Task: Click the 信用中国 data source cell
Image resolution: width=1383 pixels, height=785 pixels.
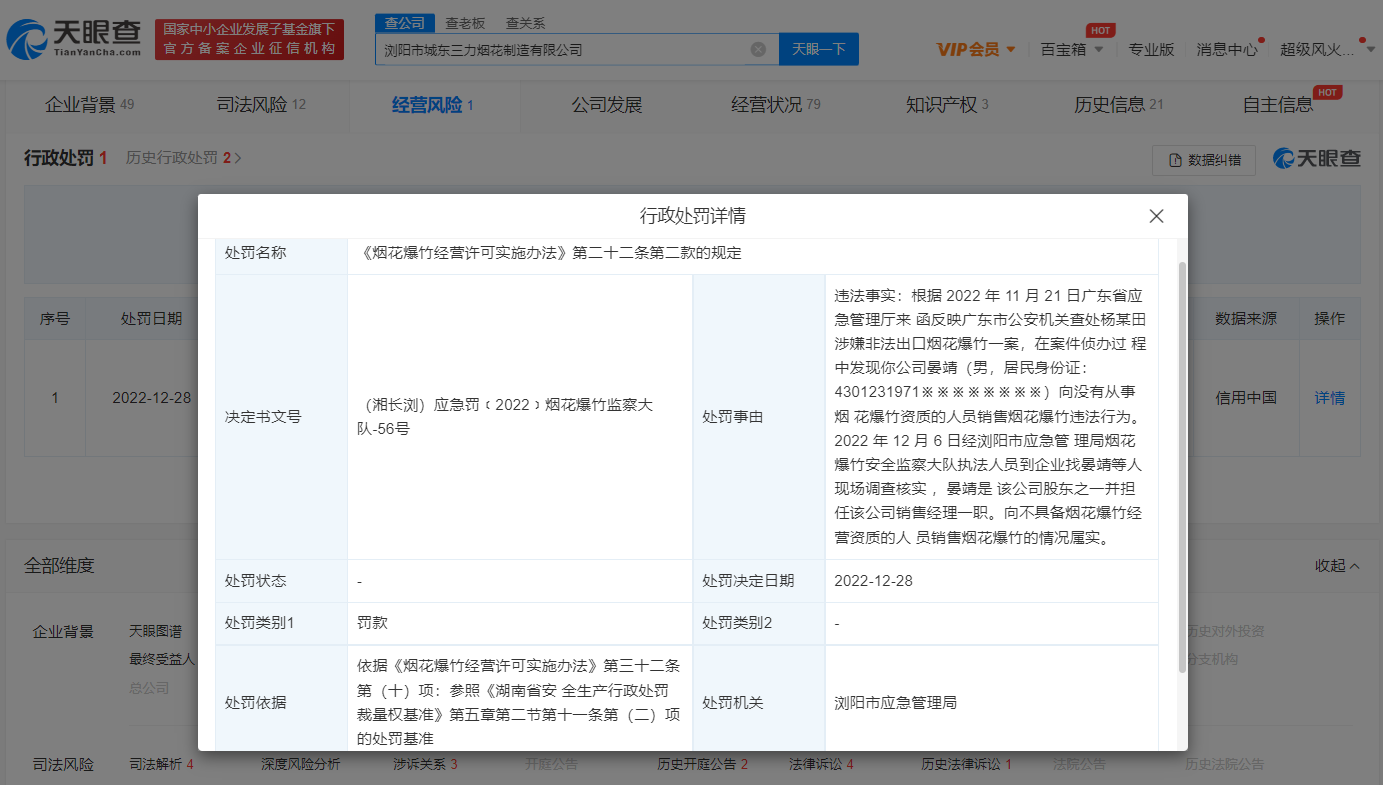Action: pos(1245,397)
